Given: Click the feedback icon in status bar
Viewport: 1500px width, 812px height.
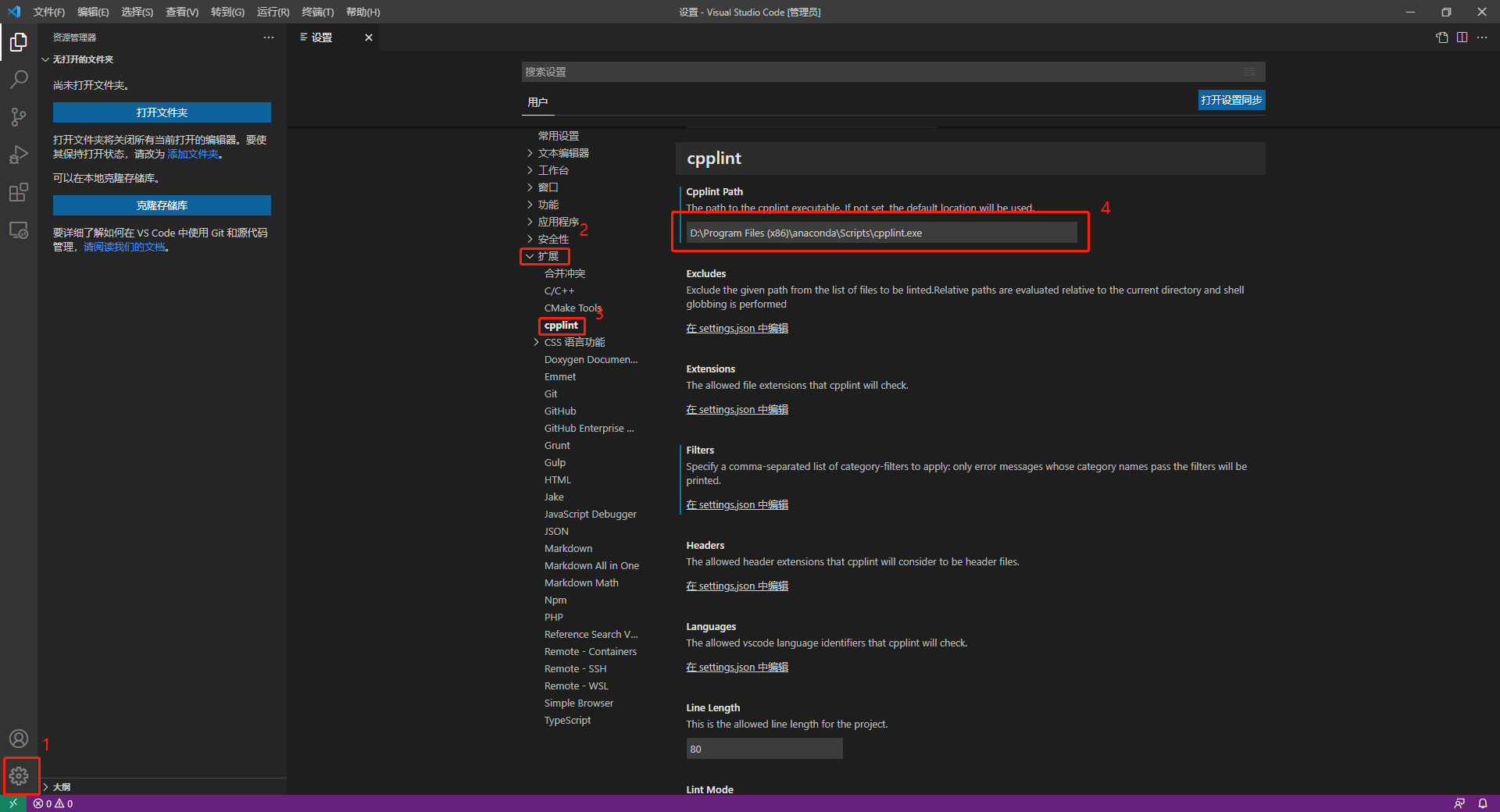Looking at the screenshot, I should tap(1459, 803).
